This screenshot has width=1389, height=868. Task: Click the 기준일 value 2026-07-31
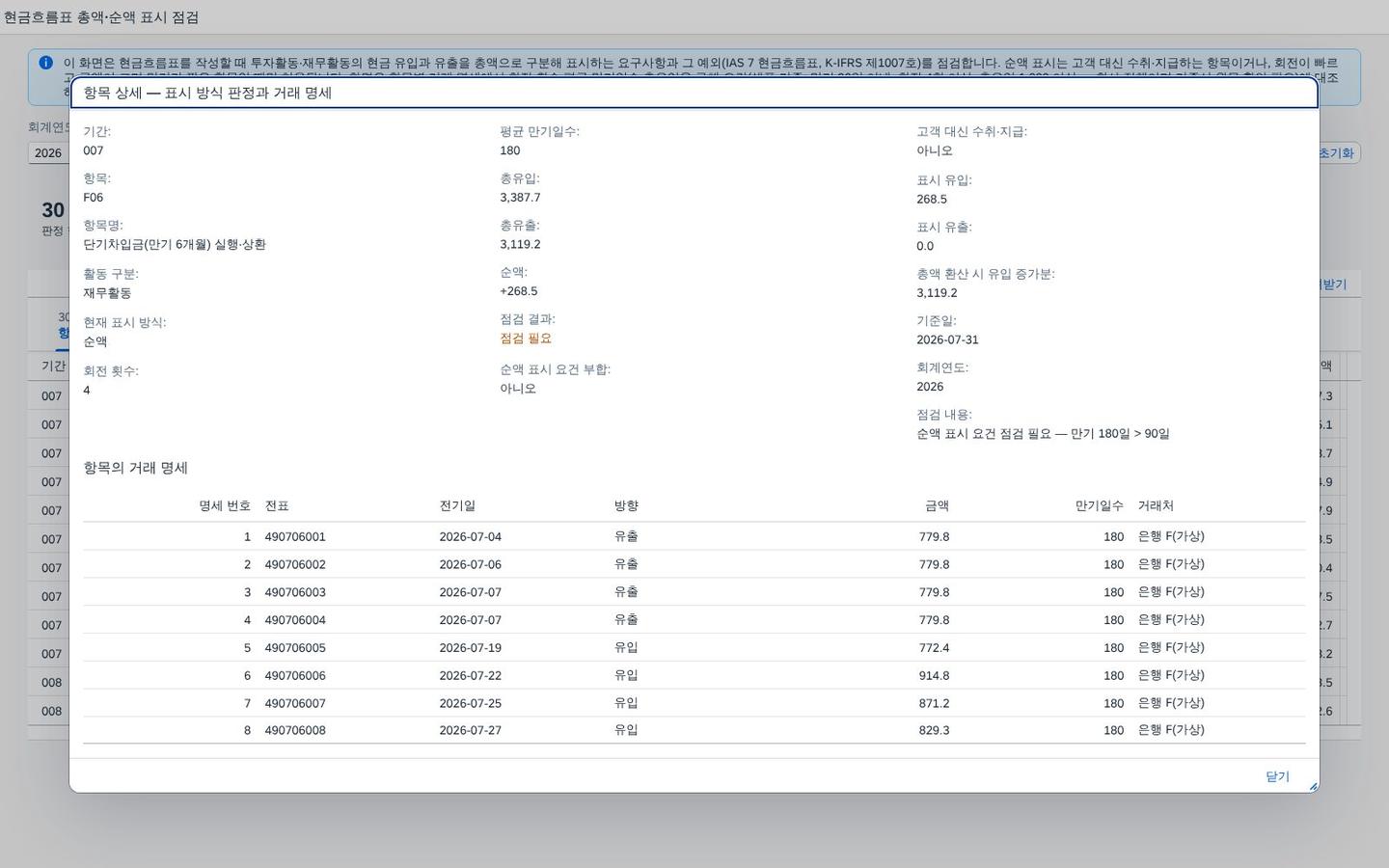pos(947,340)
